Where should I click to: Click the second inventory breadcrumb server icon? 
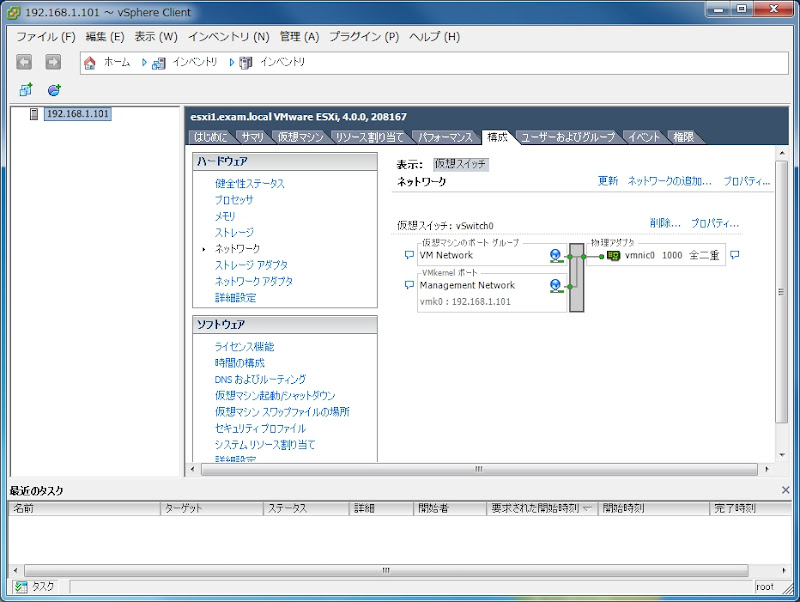point(246,63)
